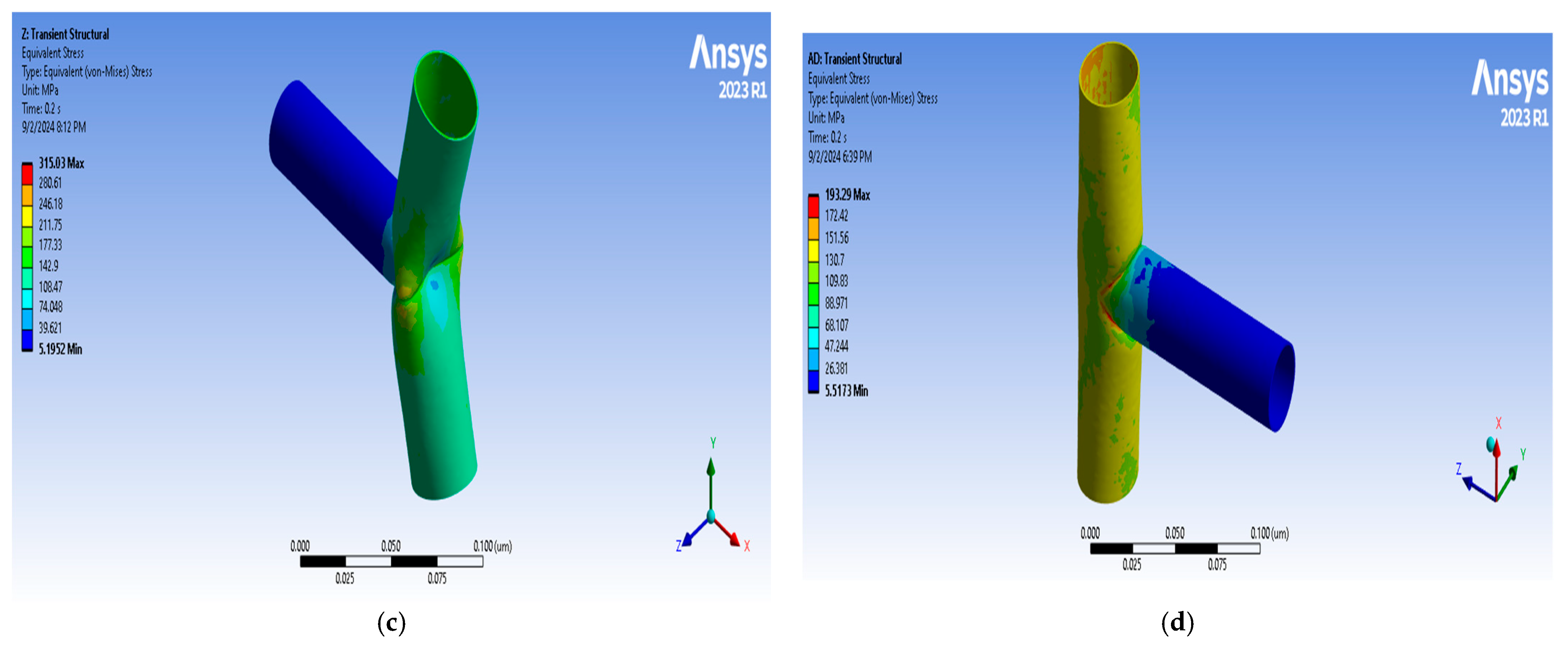Click the red swatch in left legend

[x=27, y=175]
